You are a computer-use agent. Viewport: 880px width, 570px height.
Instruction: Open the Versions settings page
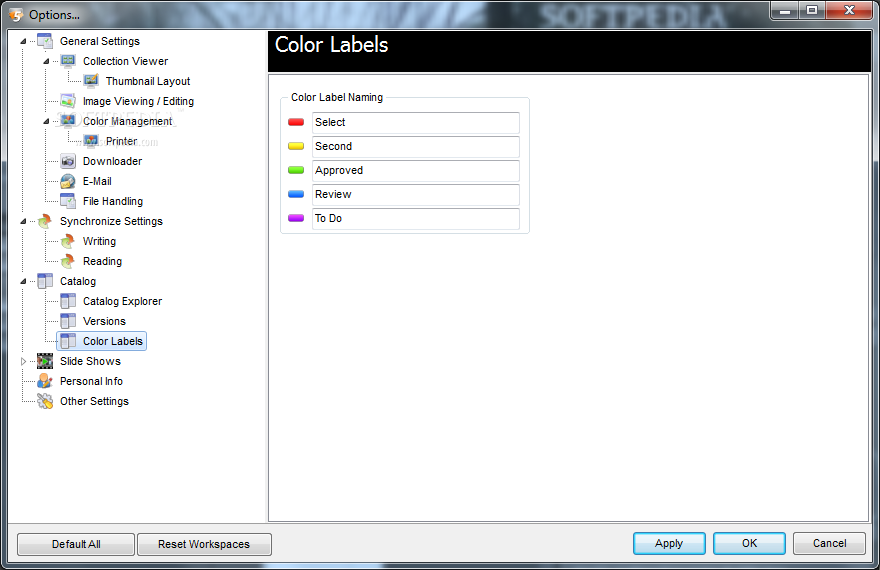tap(104, 321)
